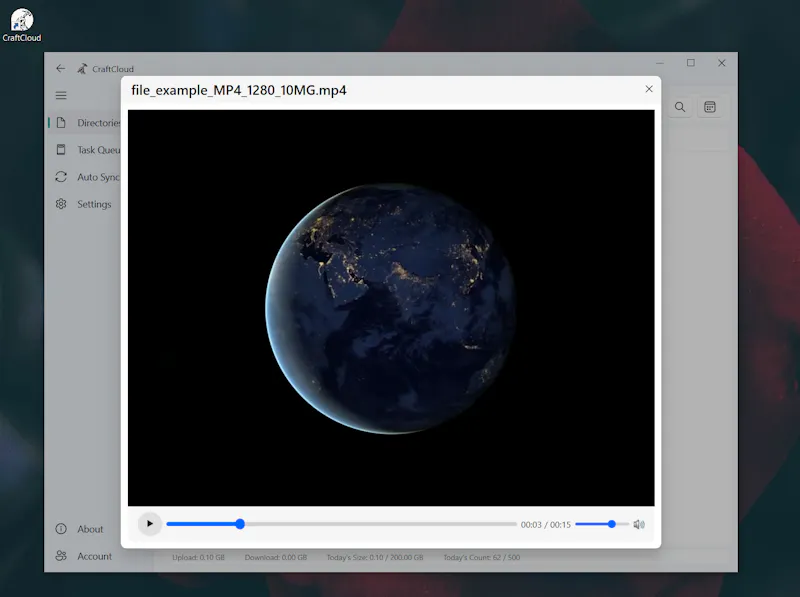Viewport: 800px width, 597px height.
Task: Play the video
Action: click(x=149, y=524)
